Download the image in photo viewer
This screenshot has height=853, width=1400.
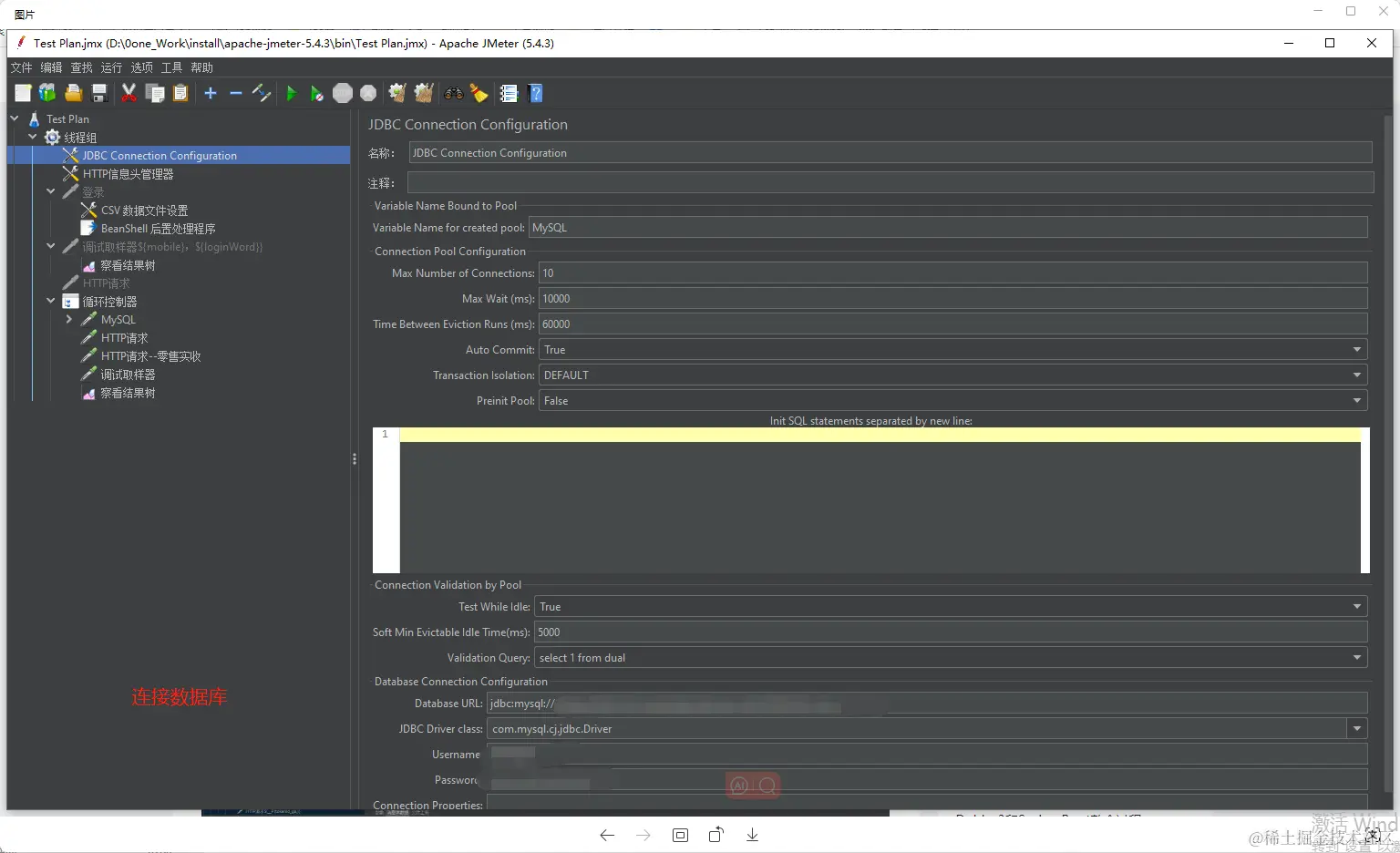(x=752, y=835)
